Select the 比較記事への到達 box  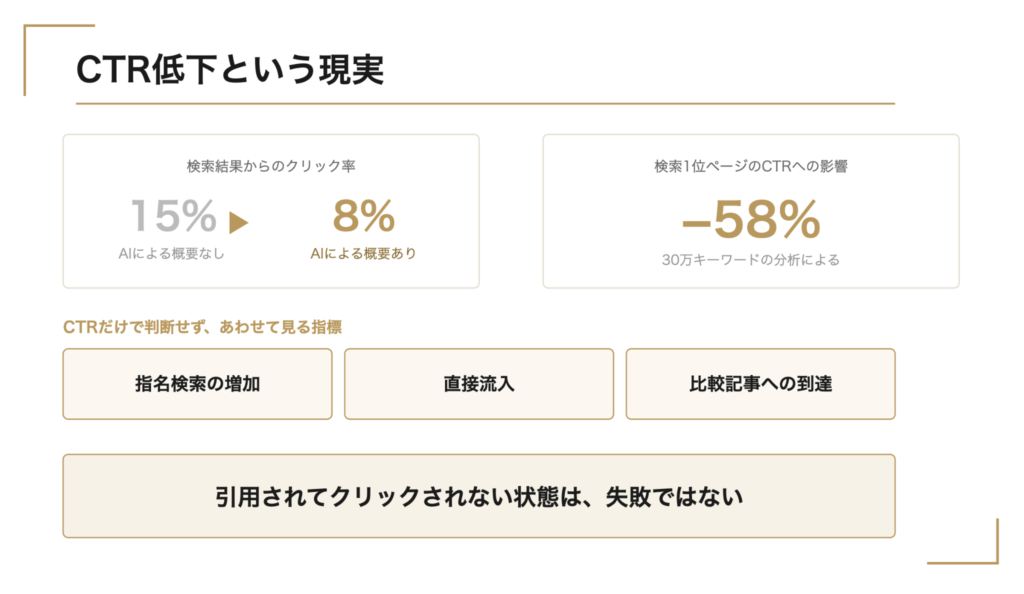tap(760, 384)
